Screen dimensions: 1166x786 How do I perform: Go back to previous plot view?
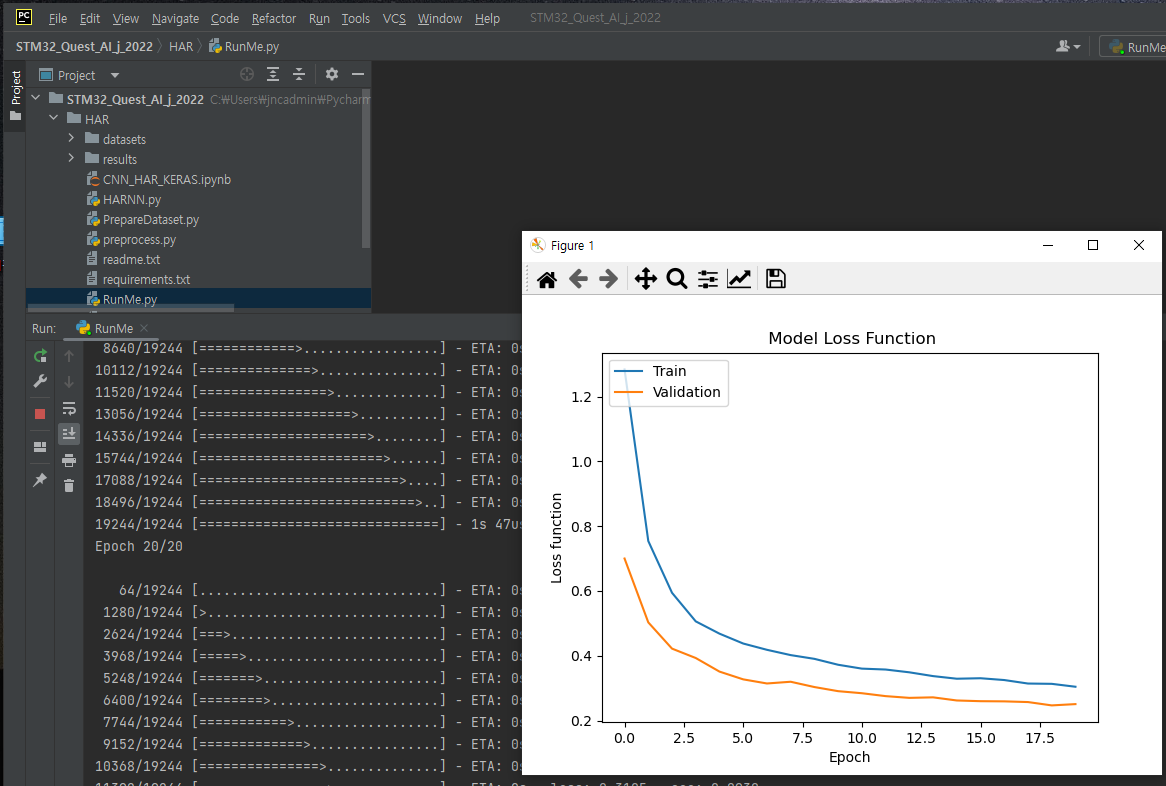(578, 279)
